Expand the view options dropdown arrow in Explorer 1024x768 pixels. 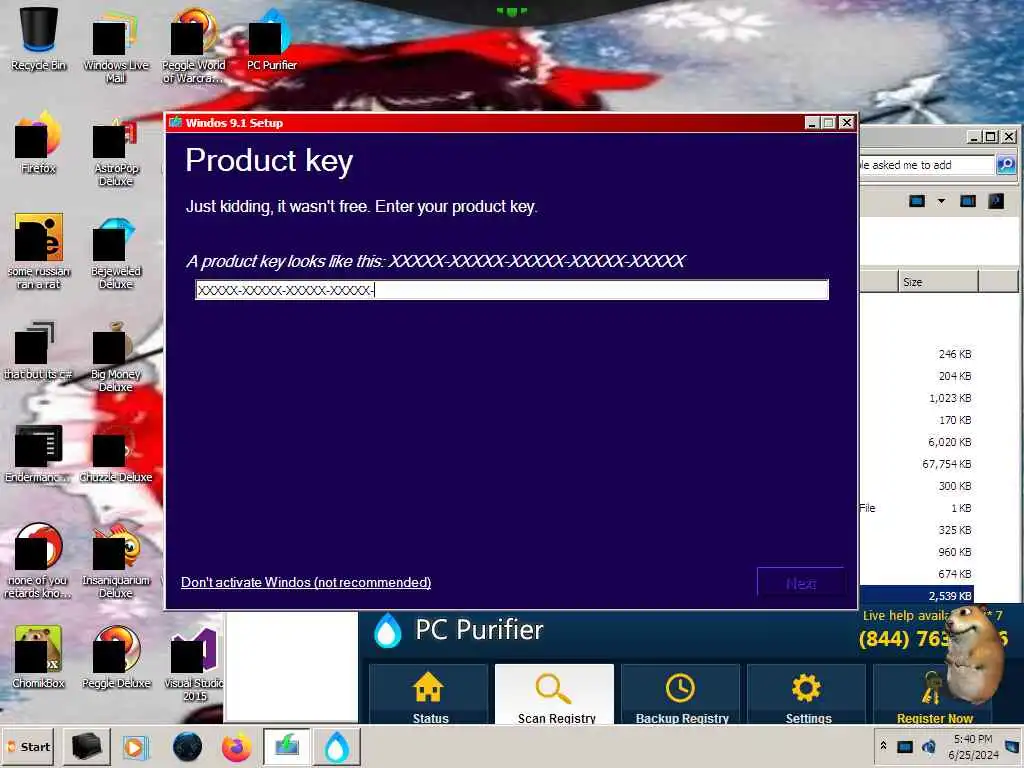(x=941, y=200)
